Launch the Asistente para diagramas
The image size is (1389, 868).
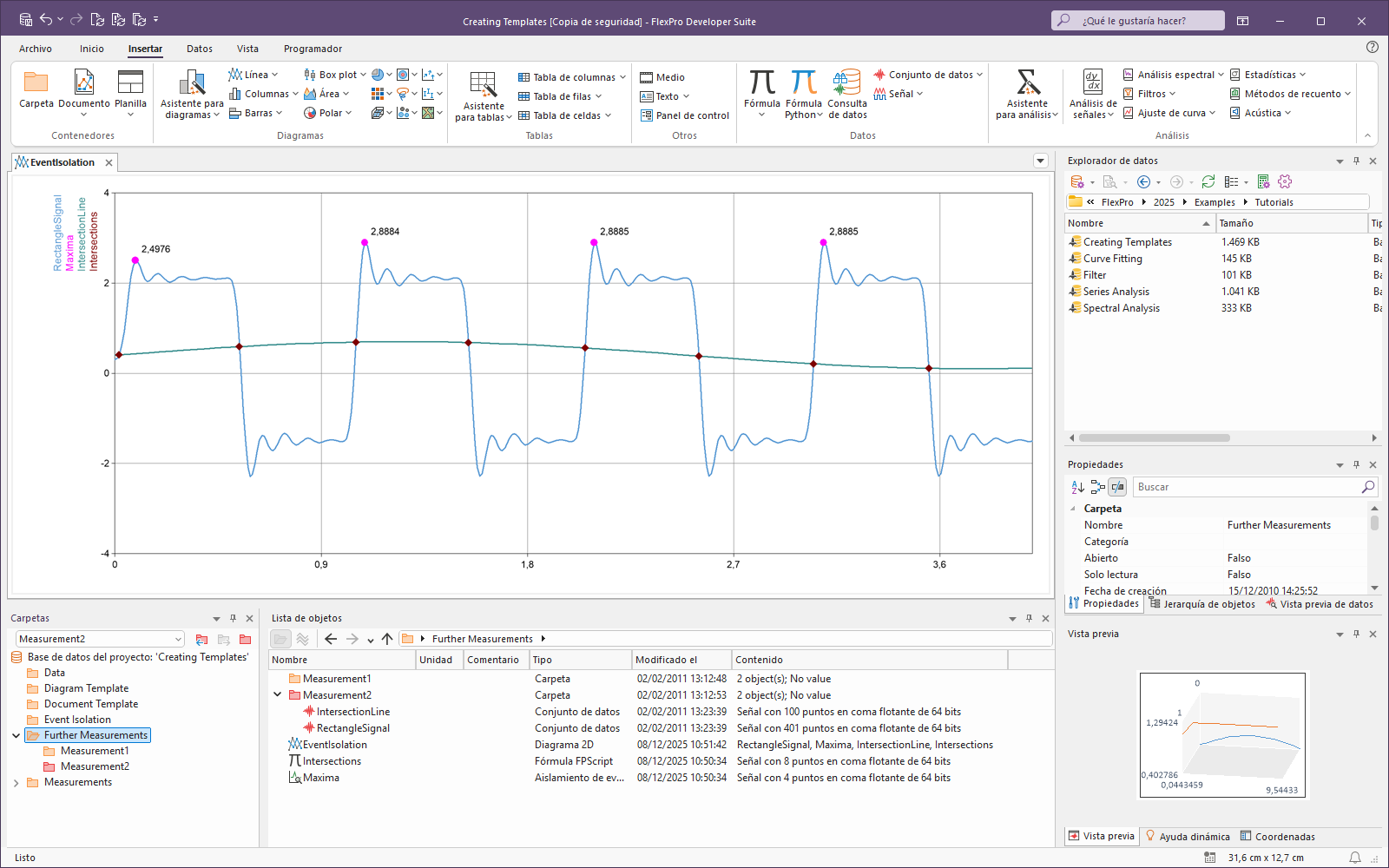(x=192, y=84)
